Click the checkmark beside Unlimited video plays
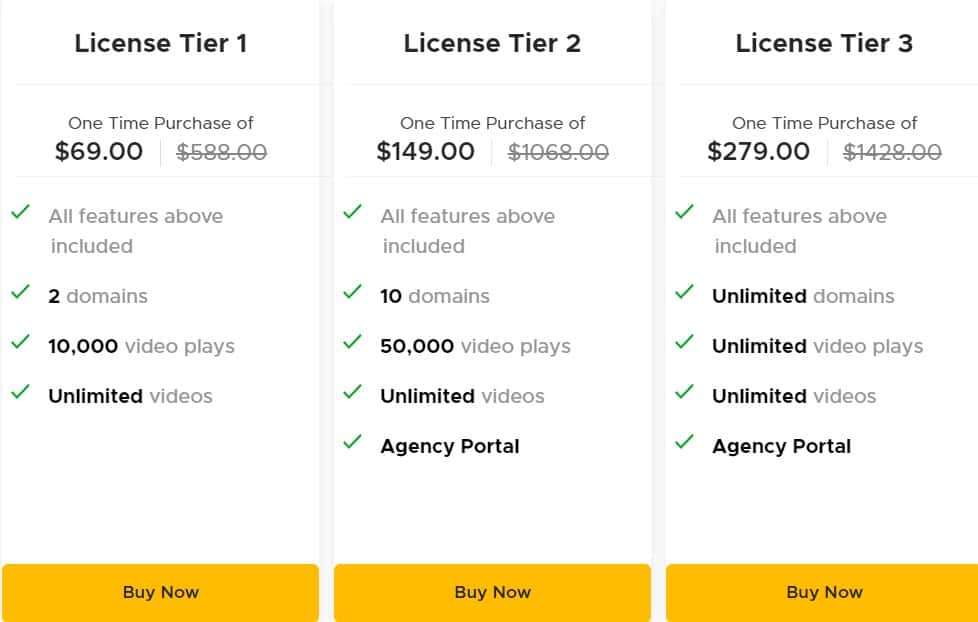978x622 pixels. pos(685,343)
